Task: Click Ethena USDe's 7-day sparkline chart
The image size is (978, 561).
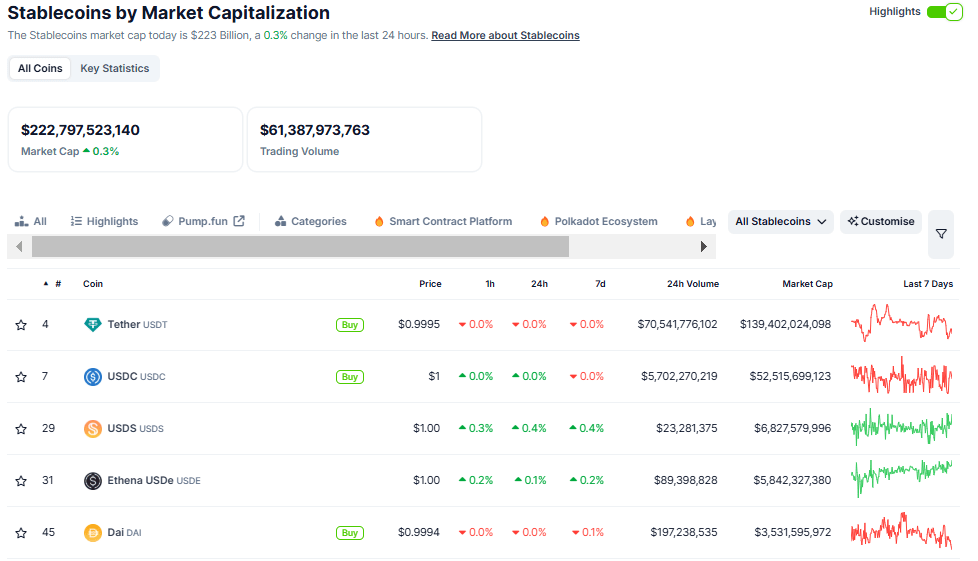Action: click(902, 479)
